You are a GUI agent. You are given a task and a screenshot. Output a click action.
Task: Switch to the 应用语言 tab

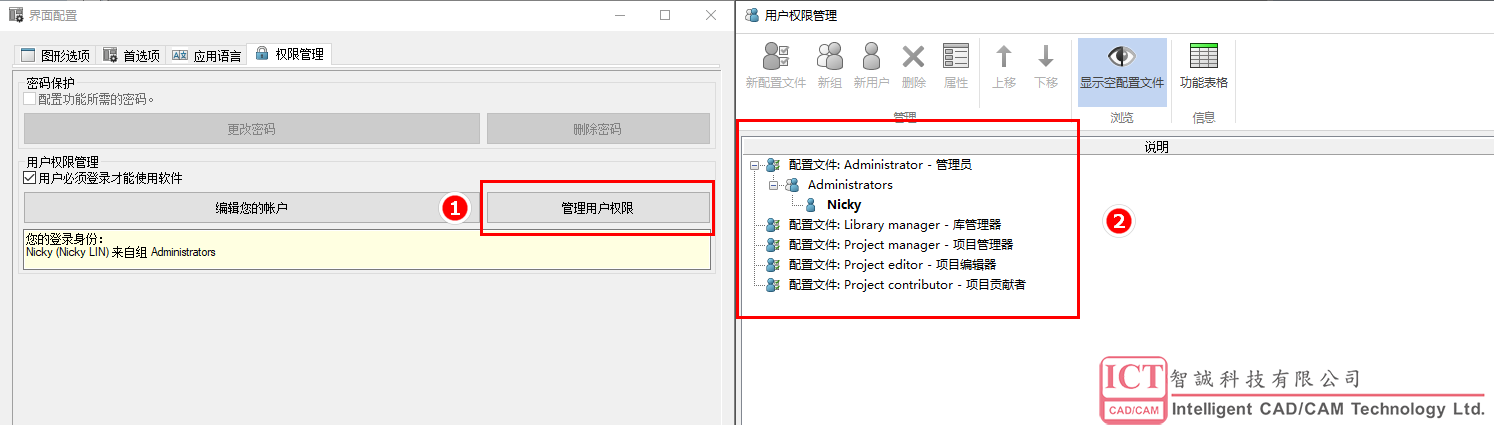pos(206,55)
